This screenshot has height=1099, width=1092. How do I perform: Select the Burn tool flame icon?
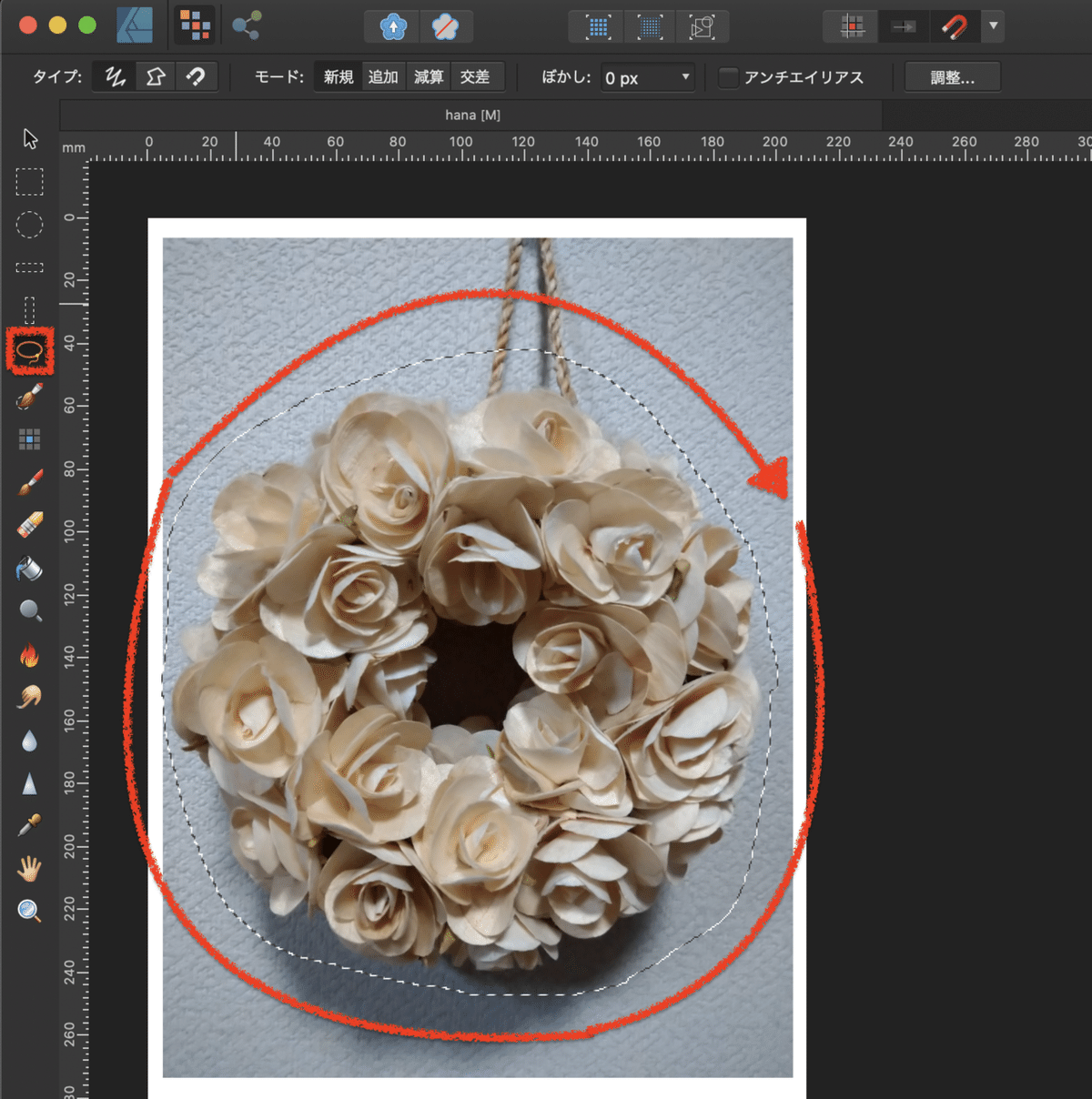pyautogui.click(x=29, y=654)
